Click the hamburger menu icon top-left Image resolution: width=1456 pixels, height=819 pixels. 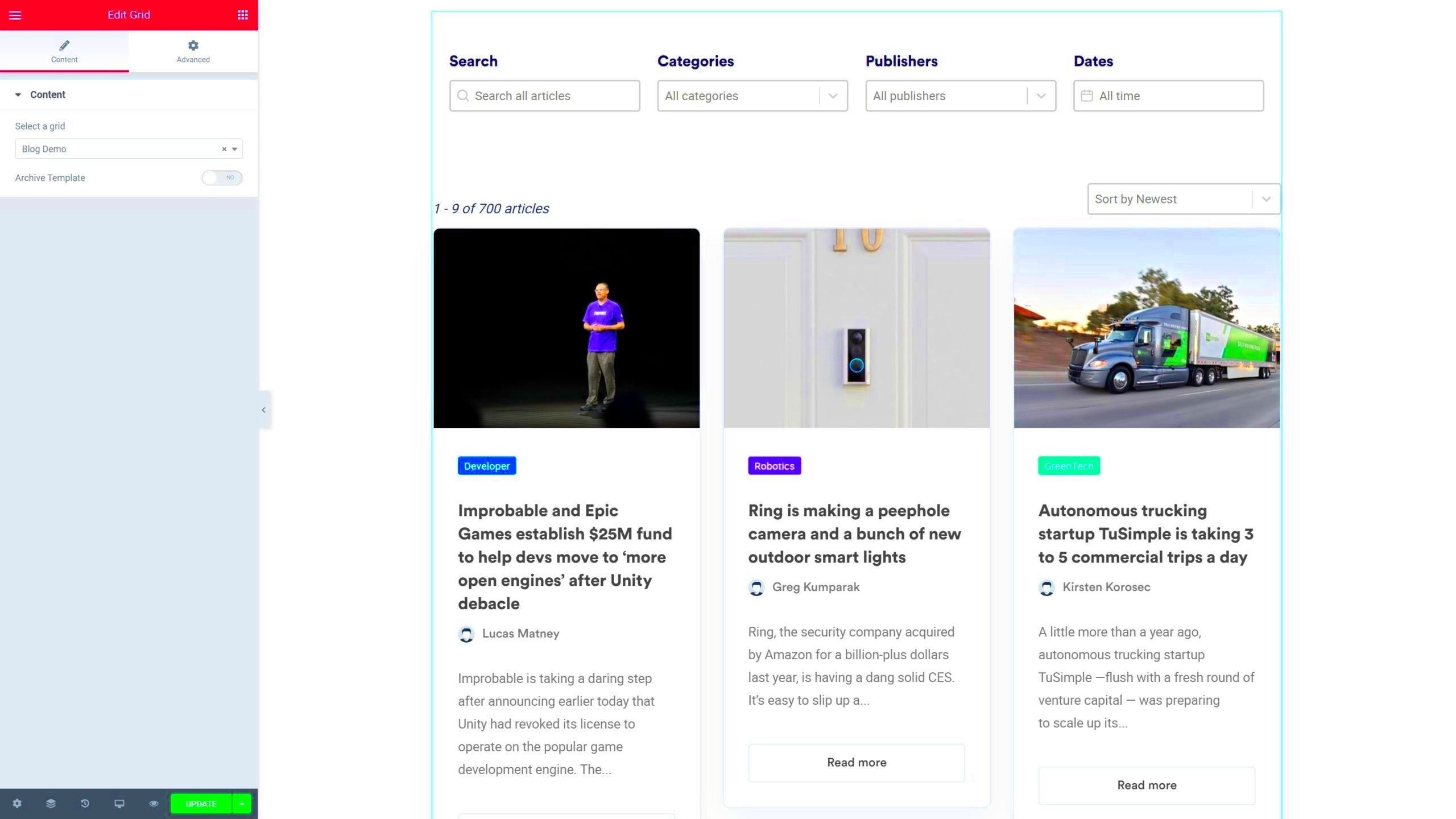(x=15, y=15)
